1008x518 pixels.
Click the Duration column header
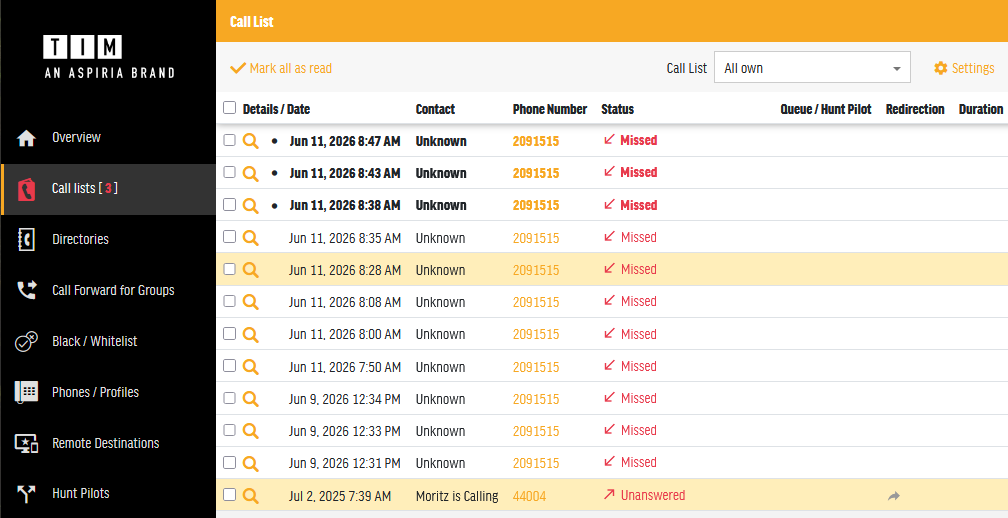980,109
